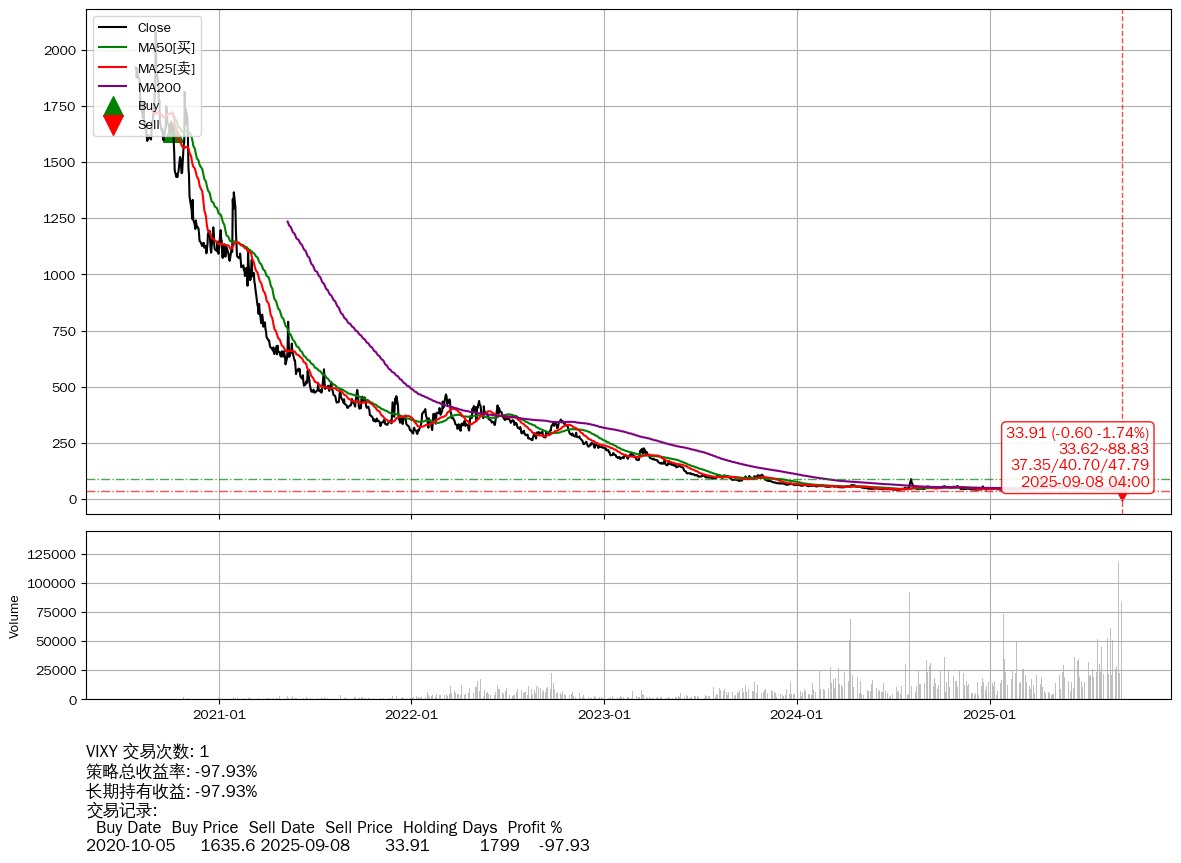Select the MA50[买] legend entry
1181x863 pixels.
click(x=165, y=47)
